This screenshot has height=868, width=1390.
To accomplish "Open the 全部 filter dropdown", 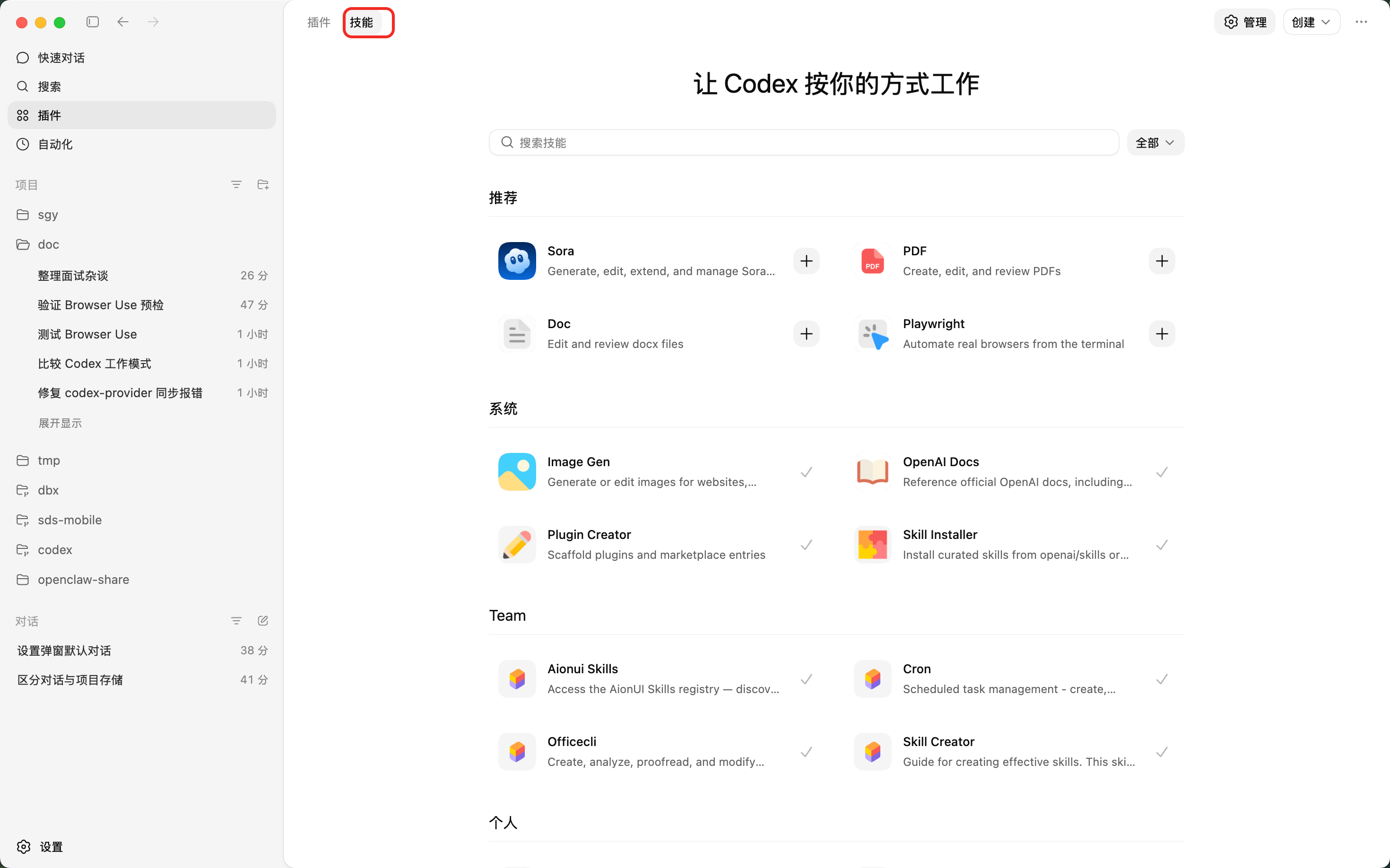I will pyautogui.click(x=1155, y=142).
